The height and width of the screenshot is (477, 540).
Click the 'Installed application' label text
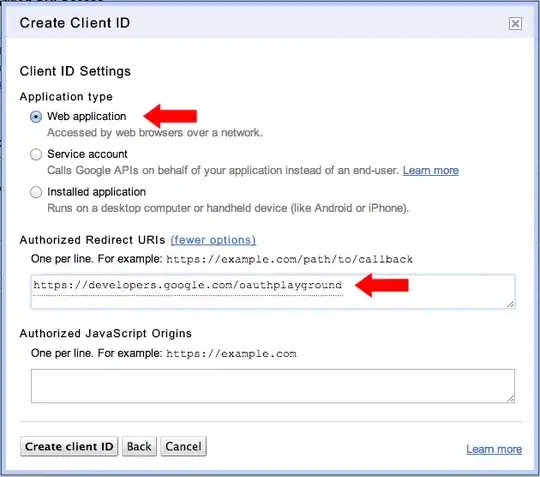(x=96, y=192)
